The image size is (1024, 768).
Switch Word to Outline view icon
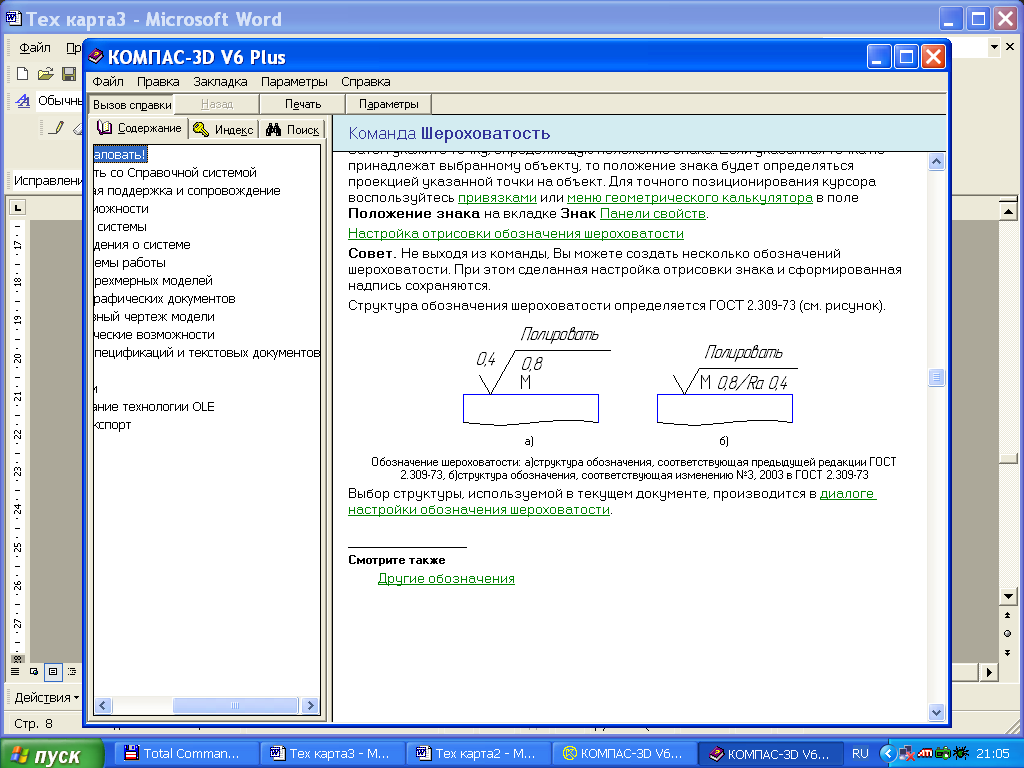[72, 671]
